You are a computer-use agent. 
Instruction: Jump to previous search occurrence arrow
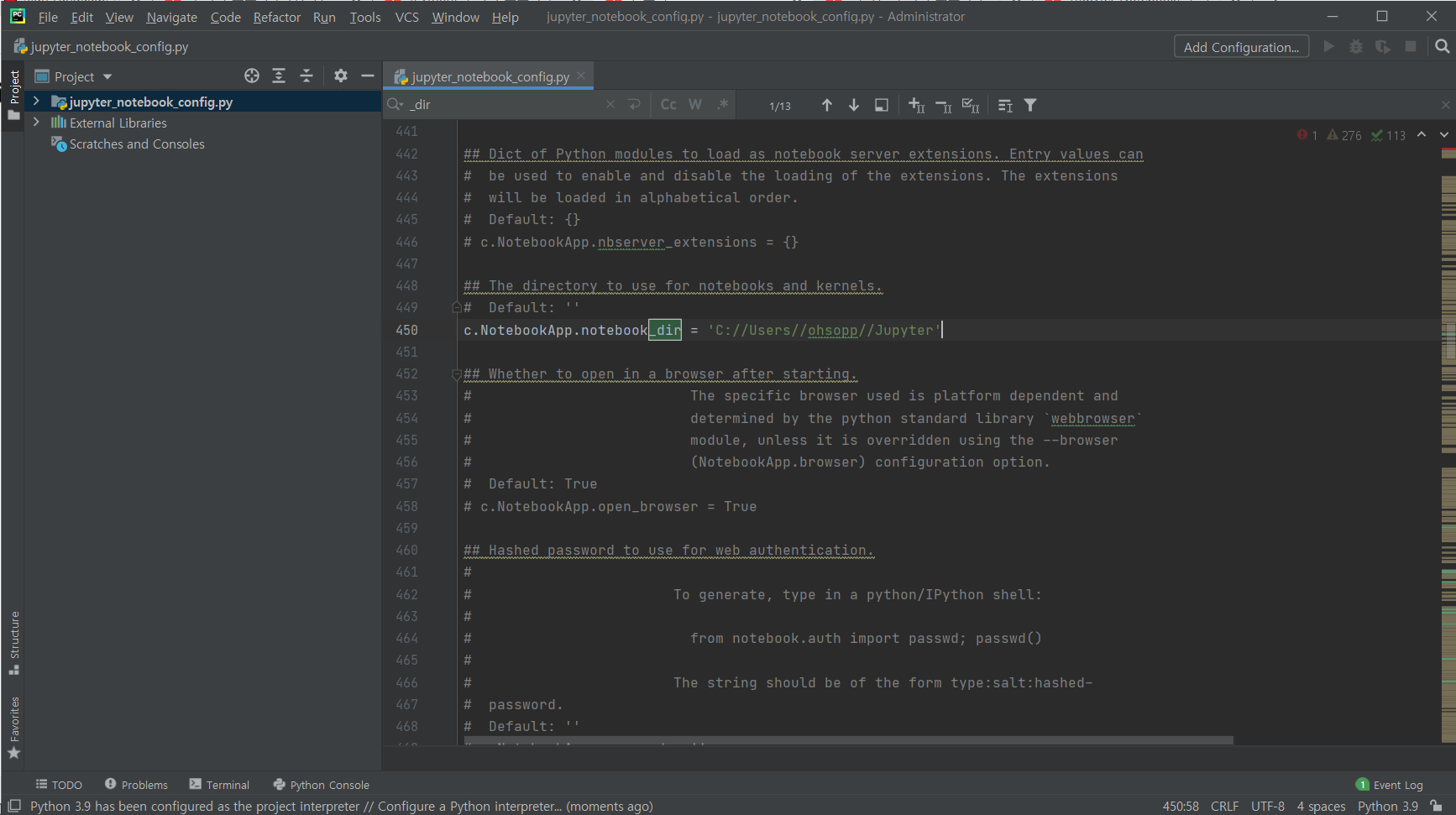click(827, 105)
